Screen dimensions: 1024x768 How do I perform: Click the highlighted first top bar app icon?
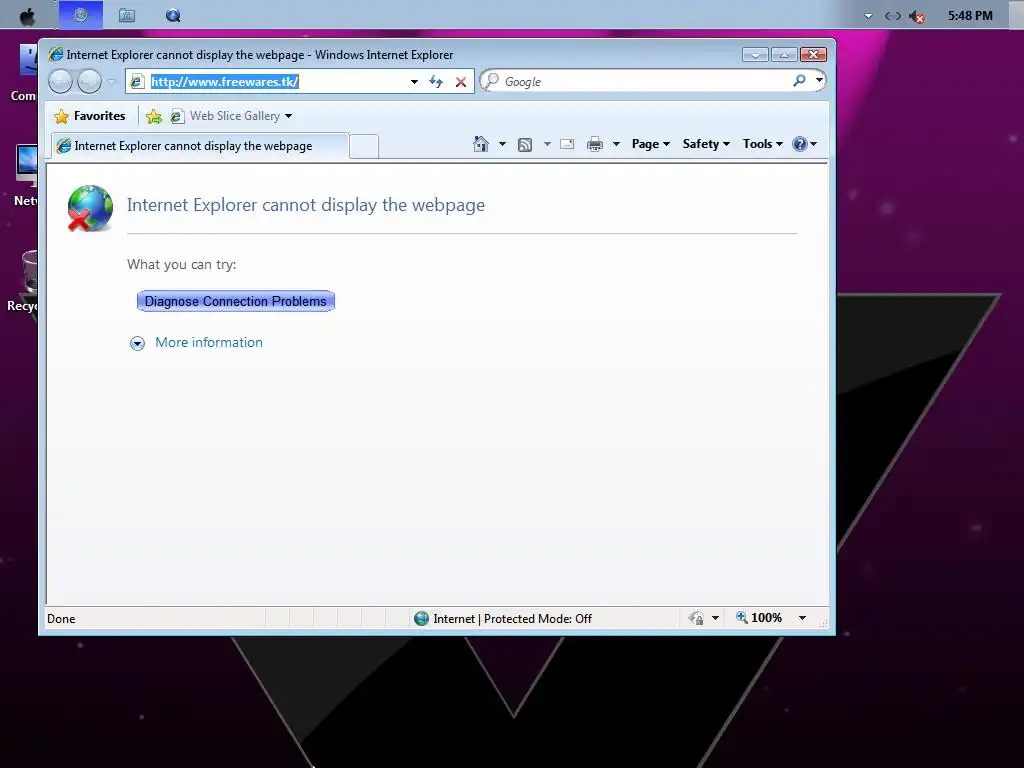coord(81,14)
